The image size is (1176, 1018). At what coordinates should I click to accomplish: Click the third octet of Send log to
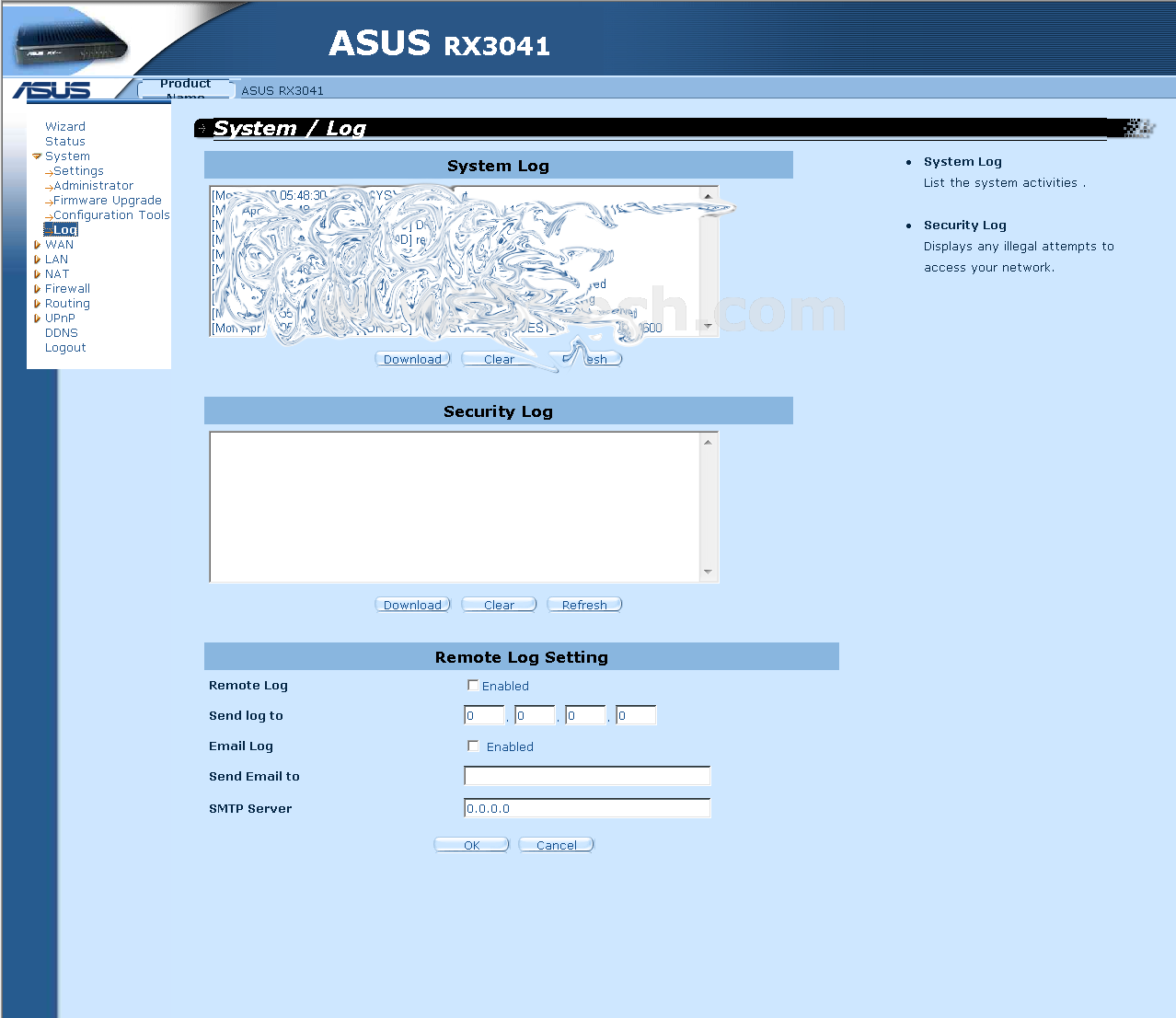point(585,715)
